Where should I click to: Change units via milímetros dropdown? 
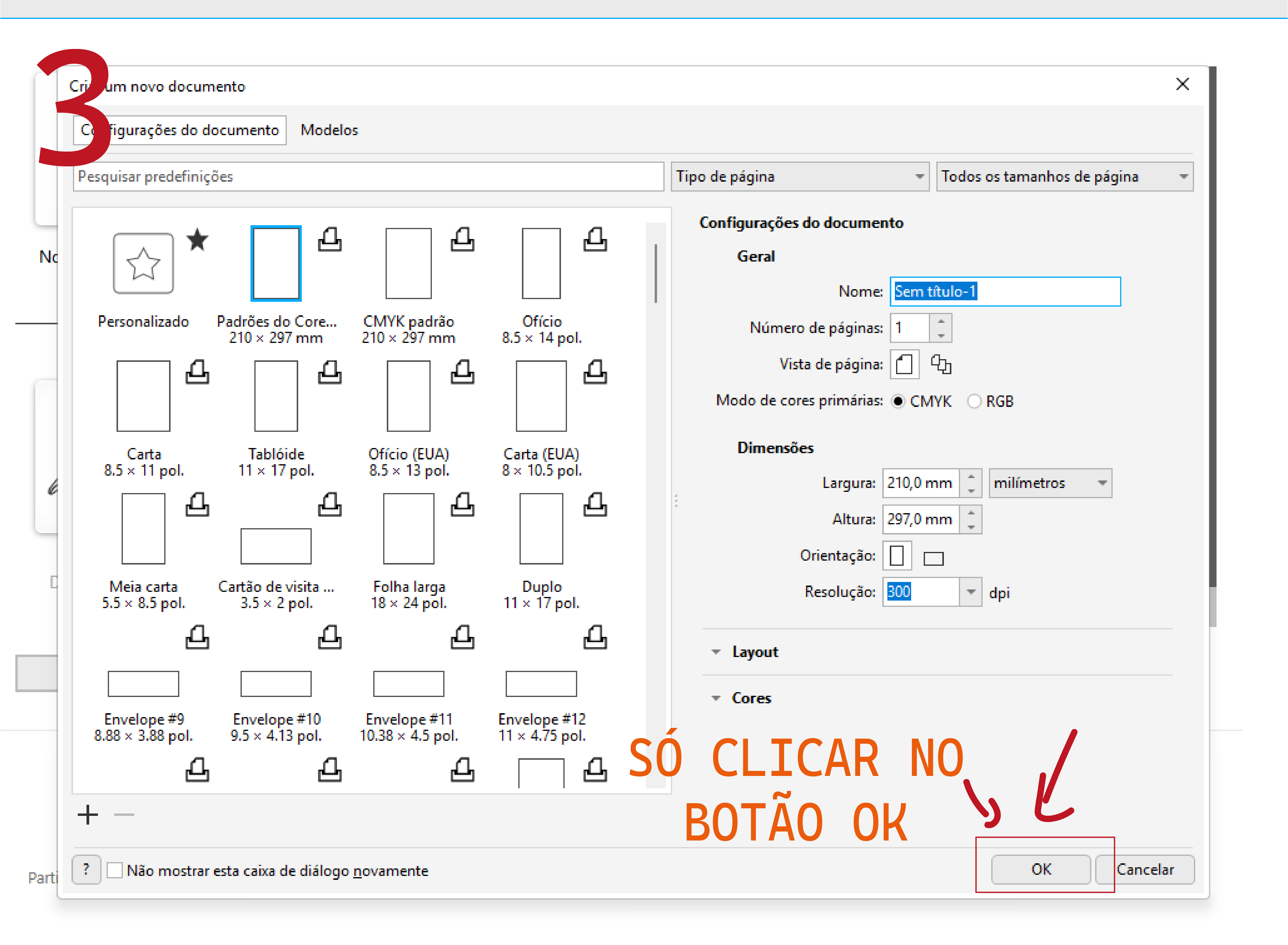[x=1050, y=483]
